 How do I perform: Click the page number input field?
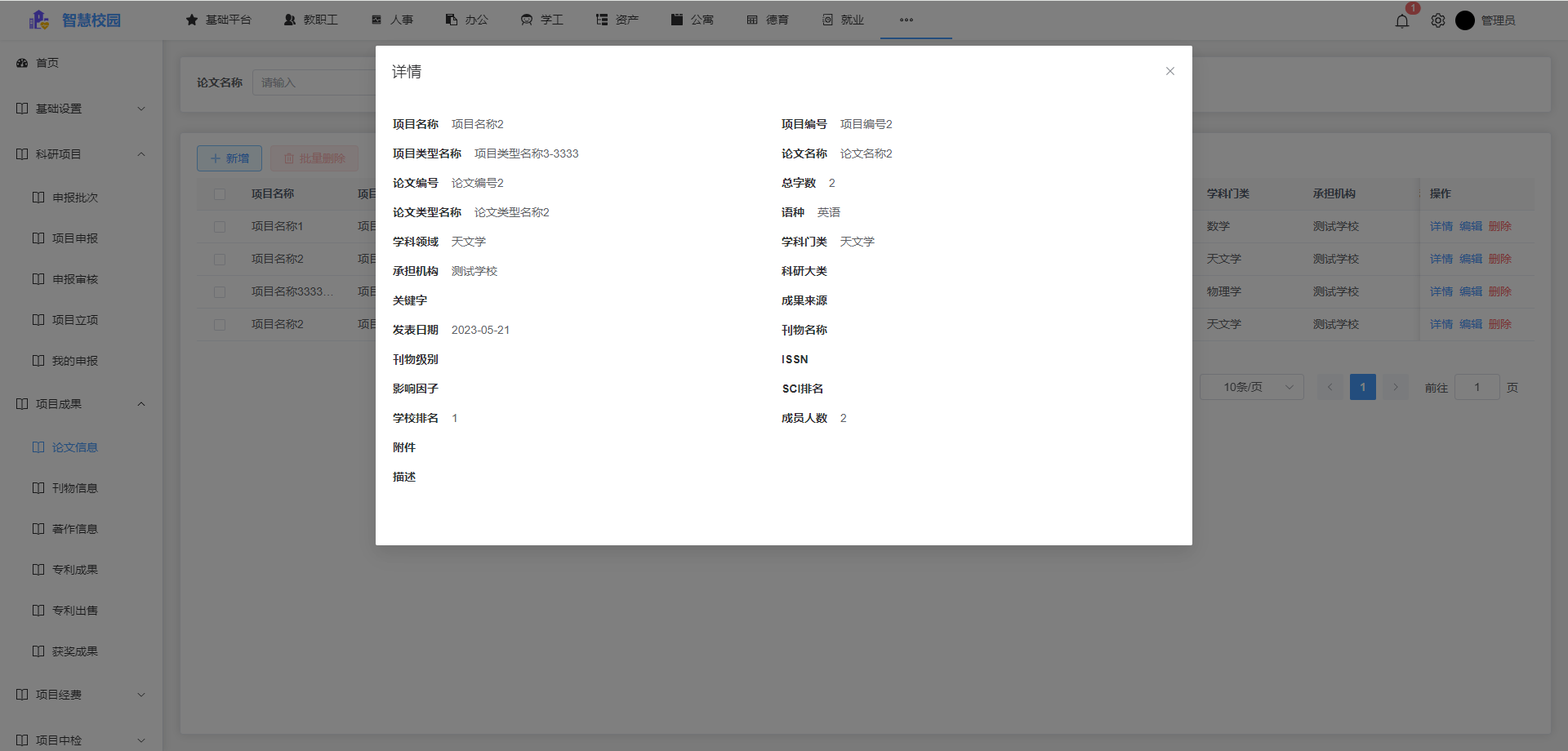(x=1477, y=387)
